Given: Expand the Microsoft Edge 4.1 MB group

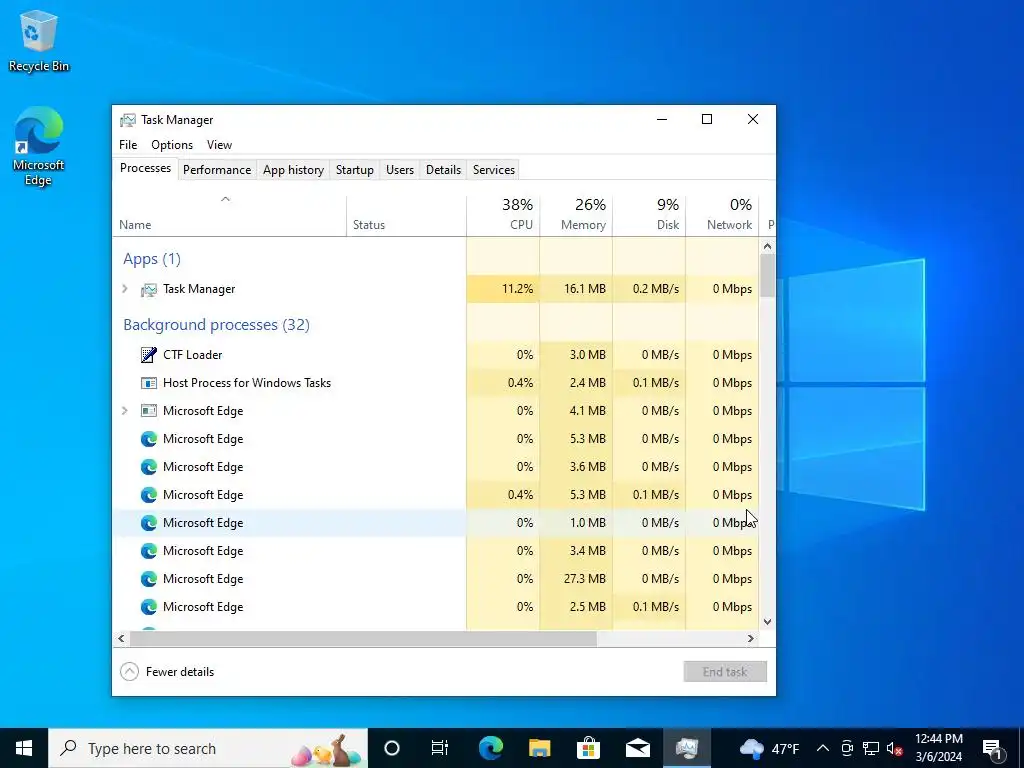Looking at the screenshot, I should click(x=125, y=411).
